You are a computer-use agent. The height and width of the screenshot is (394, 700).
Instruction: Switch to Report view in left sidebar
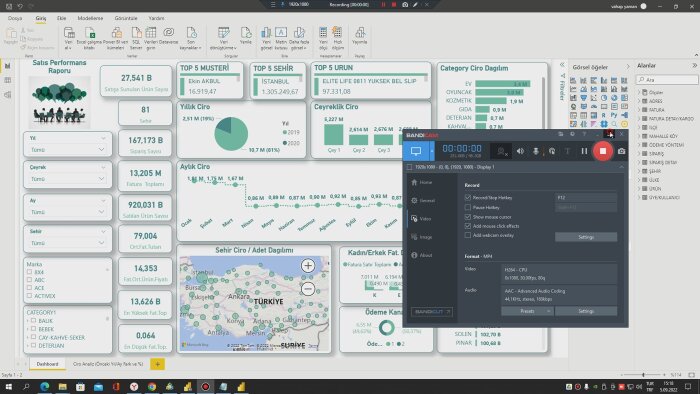(x=8, y=66)
